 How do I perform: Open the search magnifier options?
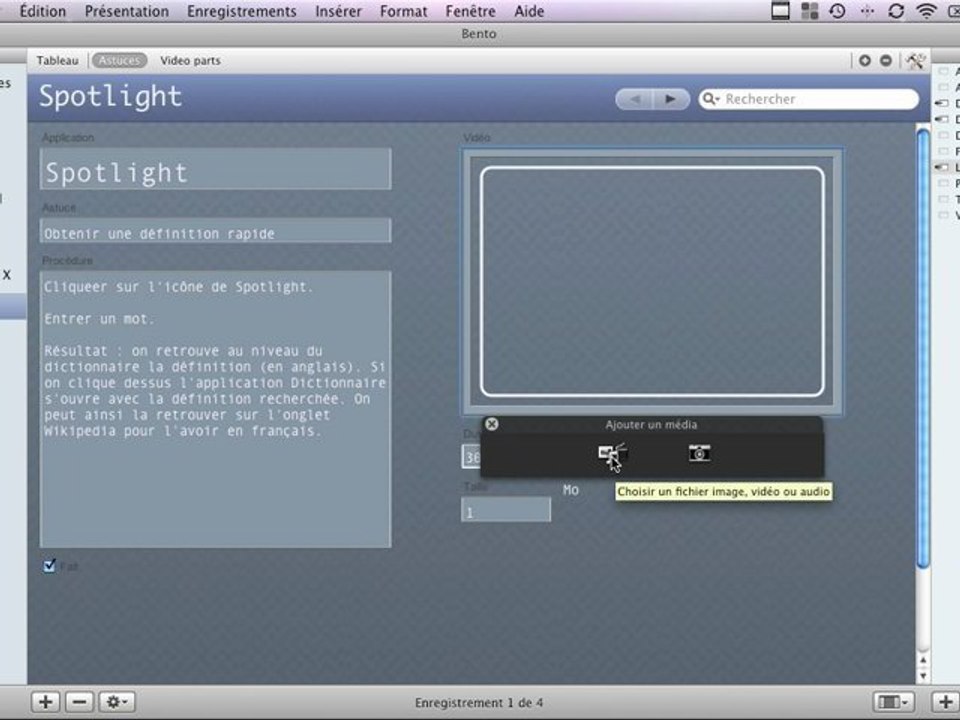click(x=710, y=99)
